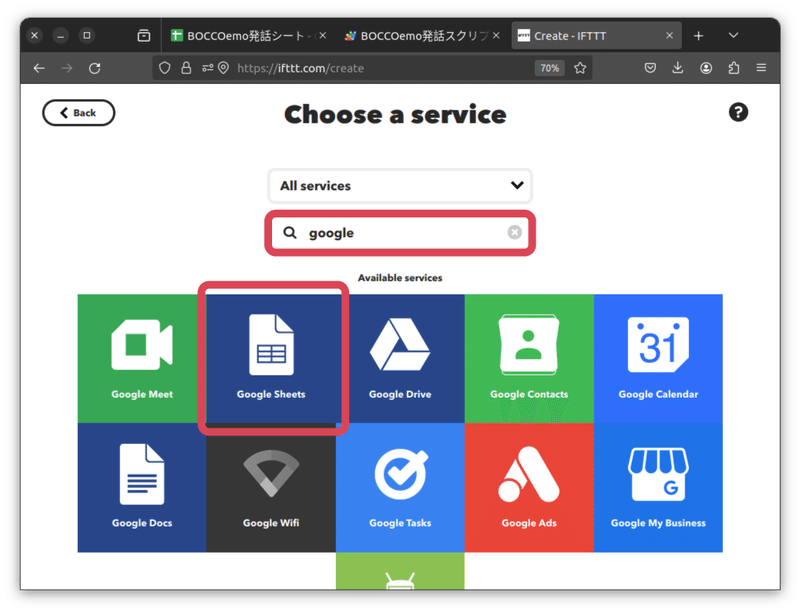Bookmark this page with the star
The width and height of the screenshot is (800, 612).
point(580,68)
